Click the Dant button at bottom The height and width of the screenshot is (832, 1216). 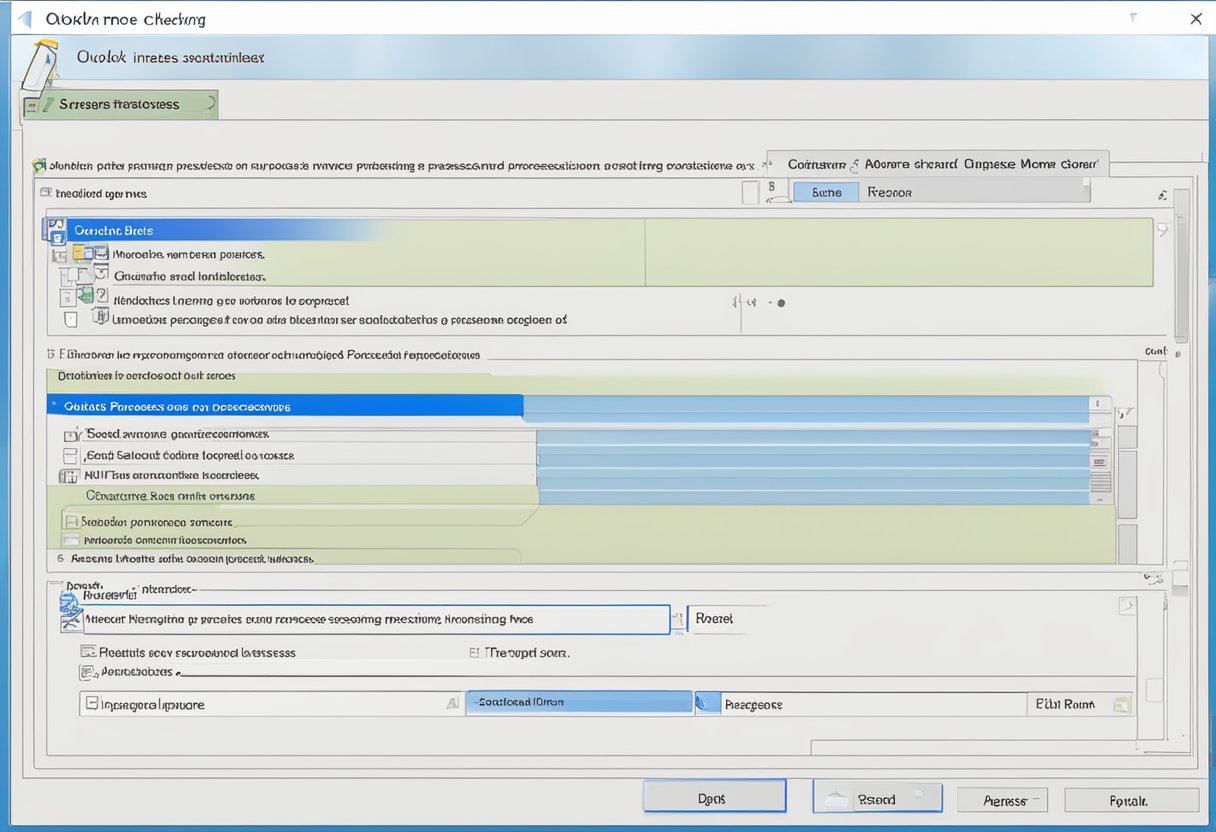point(714,798)
